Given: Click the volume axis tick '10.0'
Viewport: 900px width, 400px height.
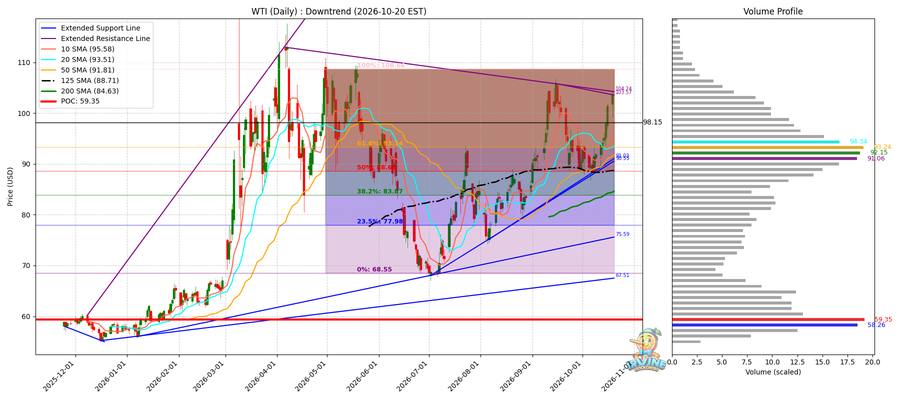Looking at the screenshot, I should click(773, 362).
